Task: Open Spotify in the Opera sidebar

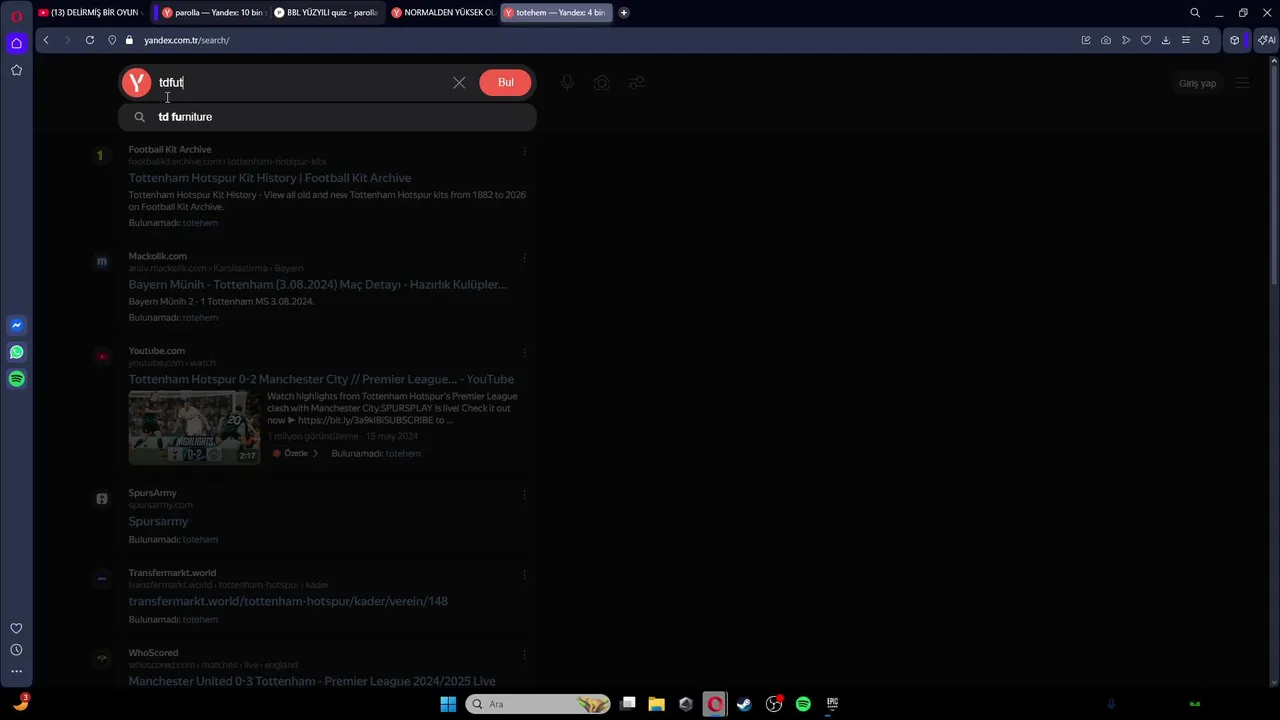Action: 16,379
